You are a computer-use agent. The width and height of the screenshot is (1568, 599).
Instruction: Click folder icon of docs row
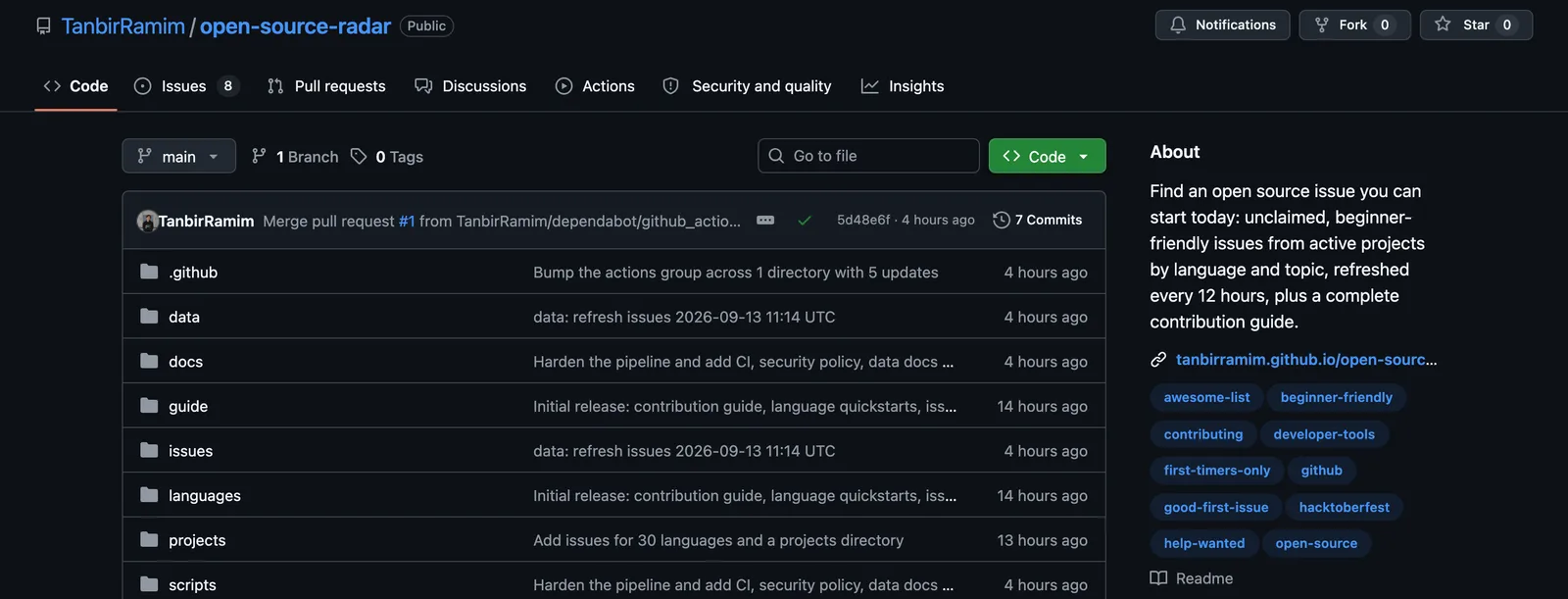(149, 361)
